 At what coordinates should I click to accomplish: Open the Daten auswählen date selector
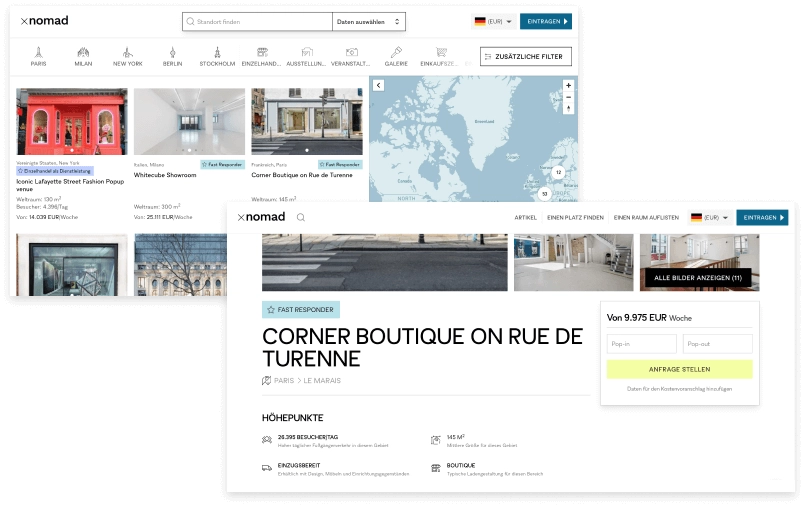[369, 22]
